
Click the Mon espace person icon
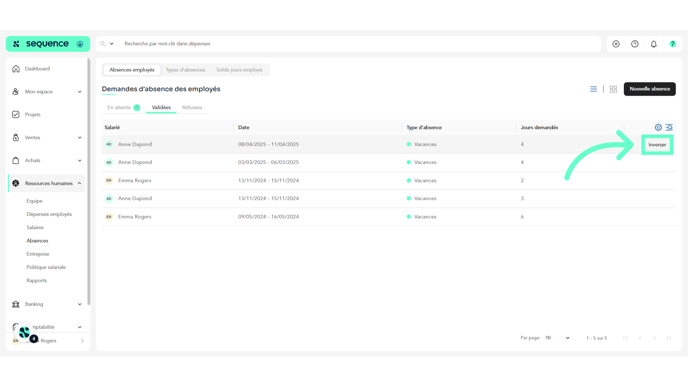click(16, 92)
